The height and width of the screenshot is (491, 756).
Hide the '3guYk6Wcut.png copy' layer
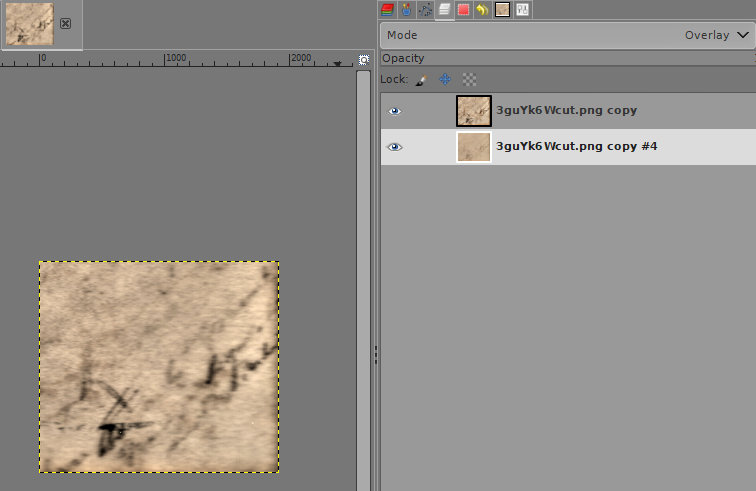[x=395, y=111]
